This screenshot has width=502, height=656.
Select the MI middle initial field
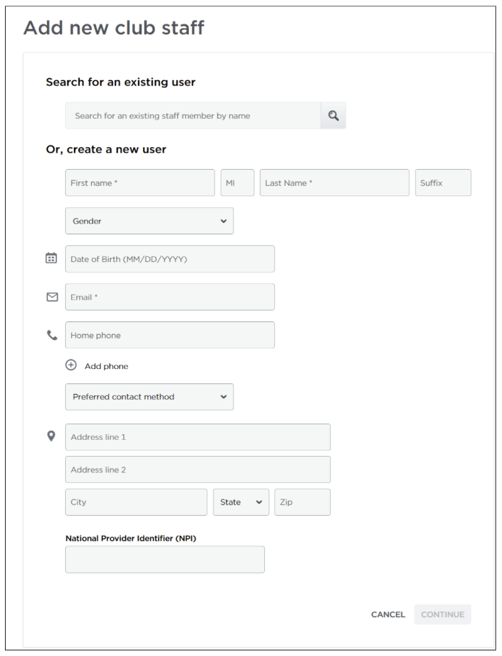click(x=237, y=183)
